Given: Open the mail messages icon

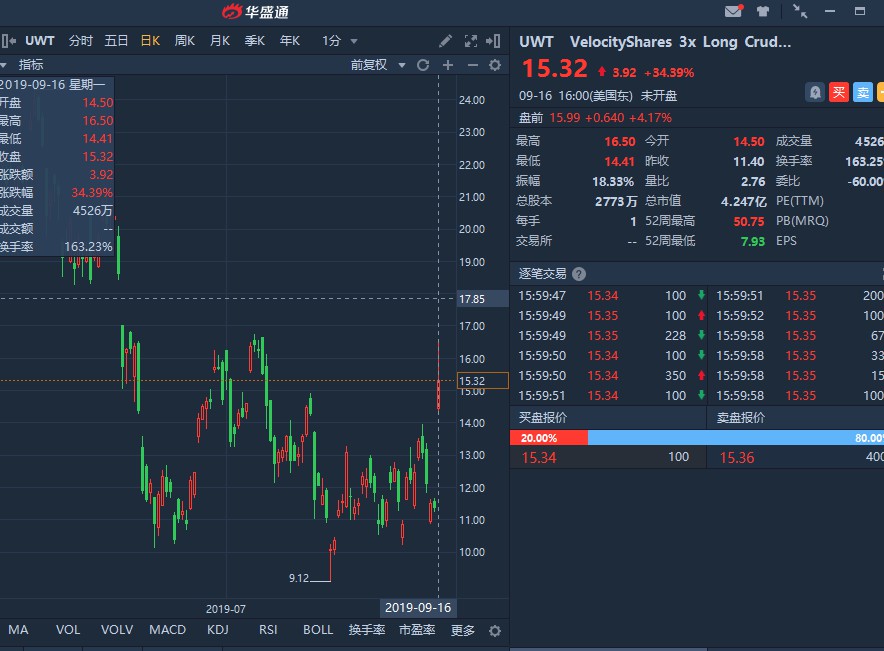Looking at the screenshot, I should click(733, 11).
